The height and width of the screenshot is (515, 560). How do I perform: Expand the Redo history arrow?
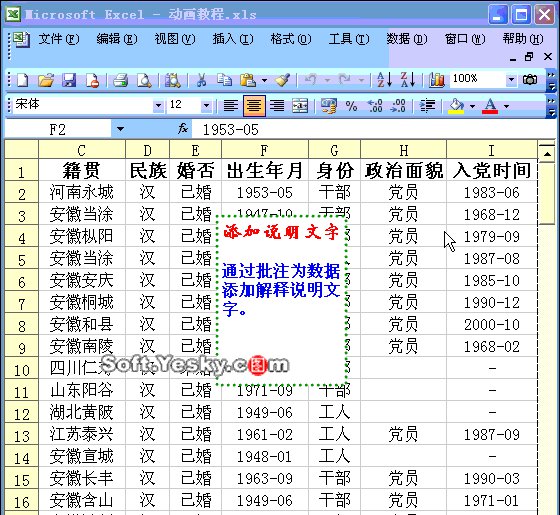click(361, 80)
